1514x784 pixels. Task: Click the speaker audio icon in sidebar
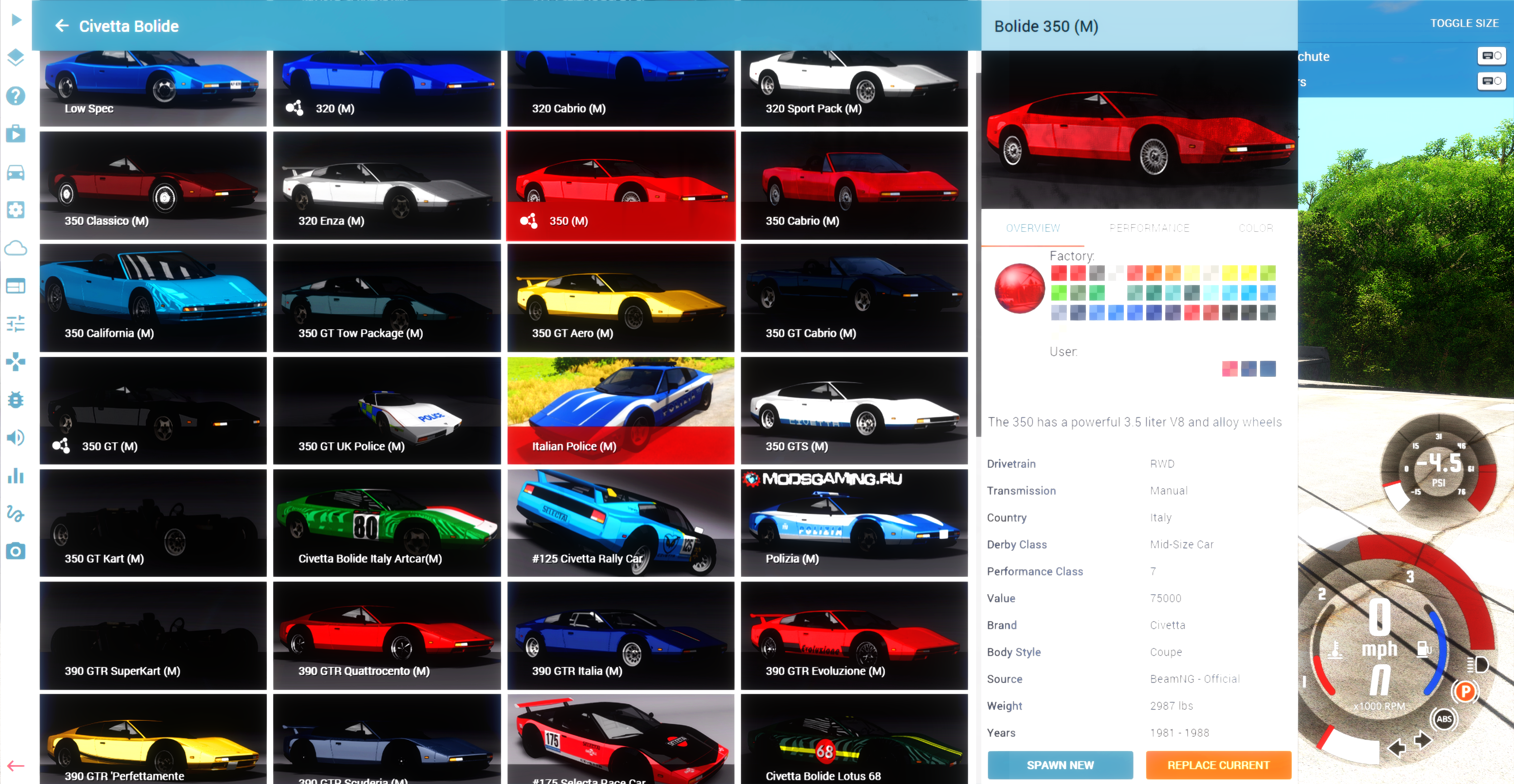tap(16, 437)
